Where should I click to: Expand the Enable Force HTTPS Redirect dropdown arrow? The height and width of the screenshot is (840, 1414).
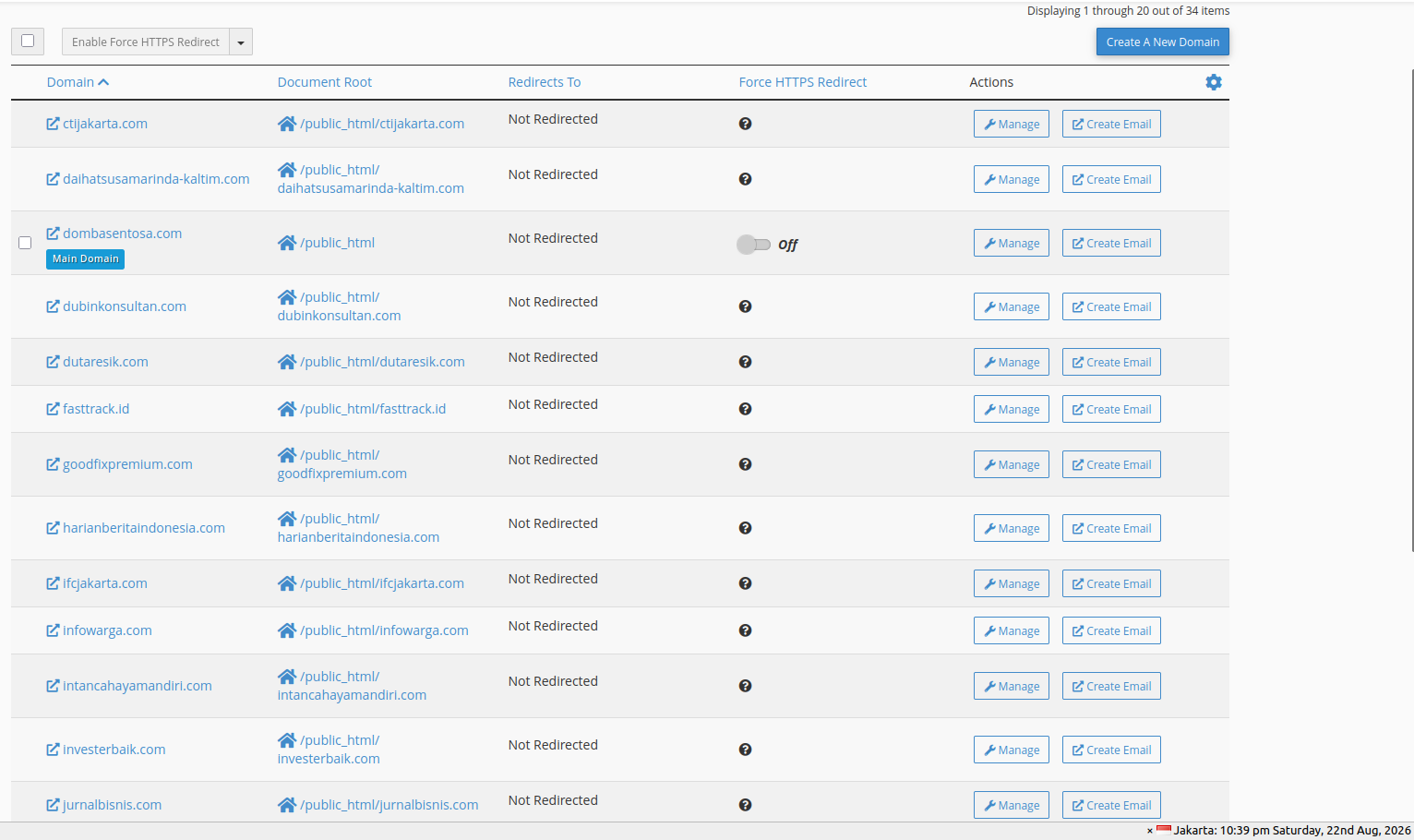241,42
